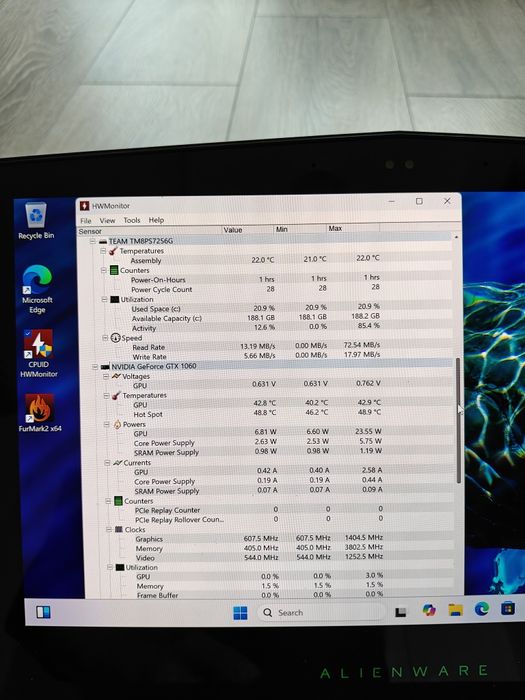
Task: Open the Help menu
Action: (156, 220)
